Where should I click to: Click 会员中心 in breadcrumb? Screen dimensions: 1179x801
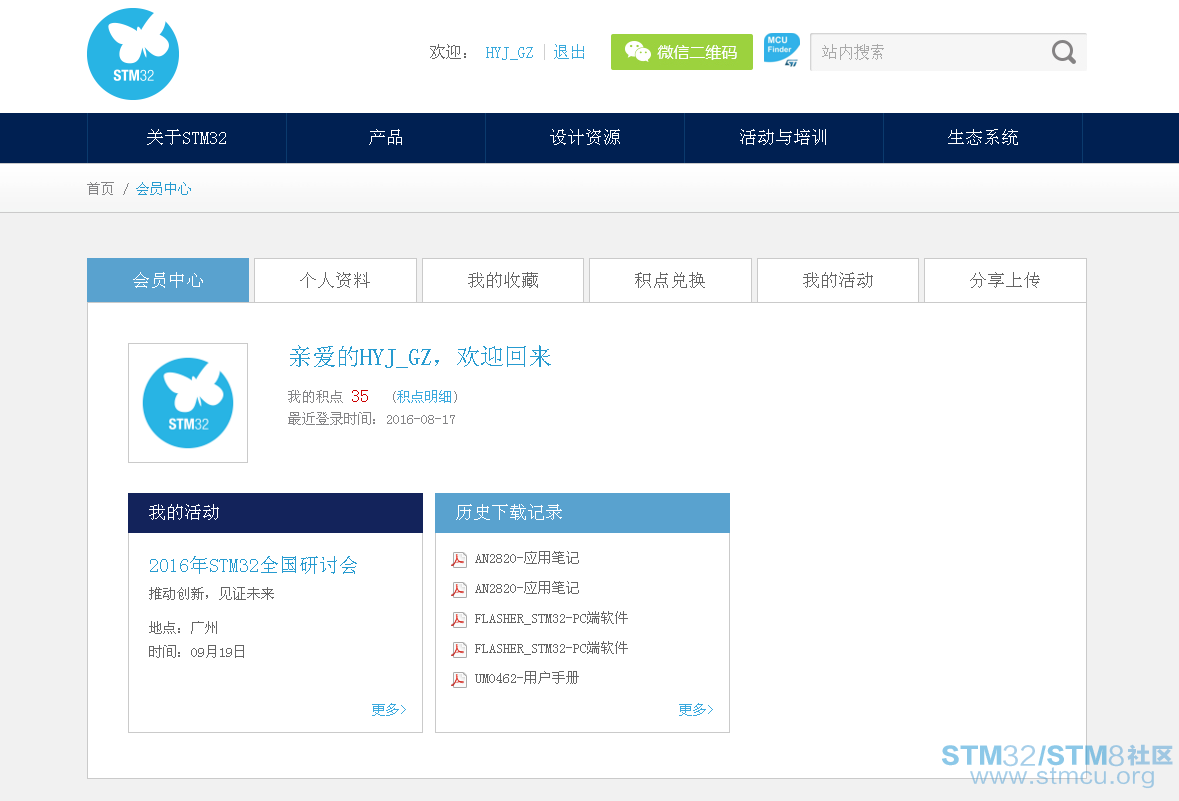coord(163,189)
